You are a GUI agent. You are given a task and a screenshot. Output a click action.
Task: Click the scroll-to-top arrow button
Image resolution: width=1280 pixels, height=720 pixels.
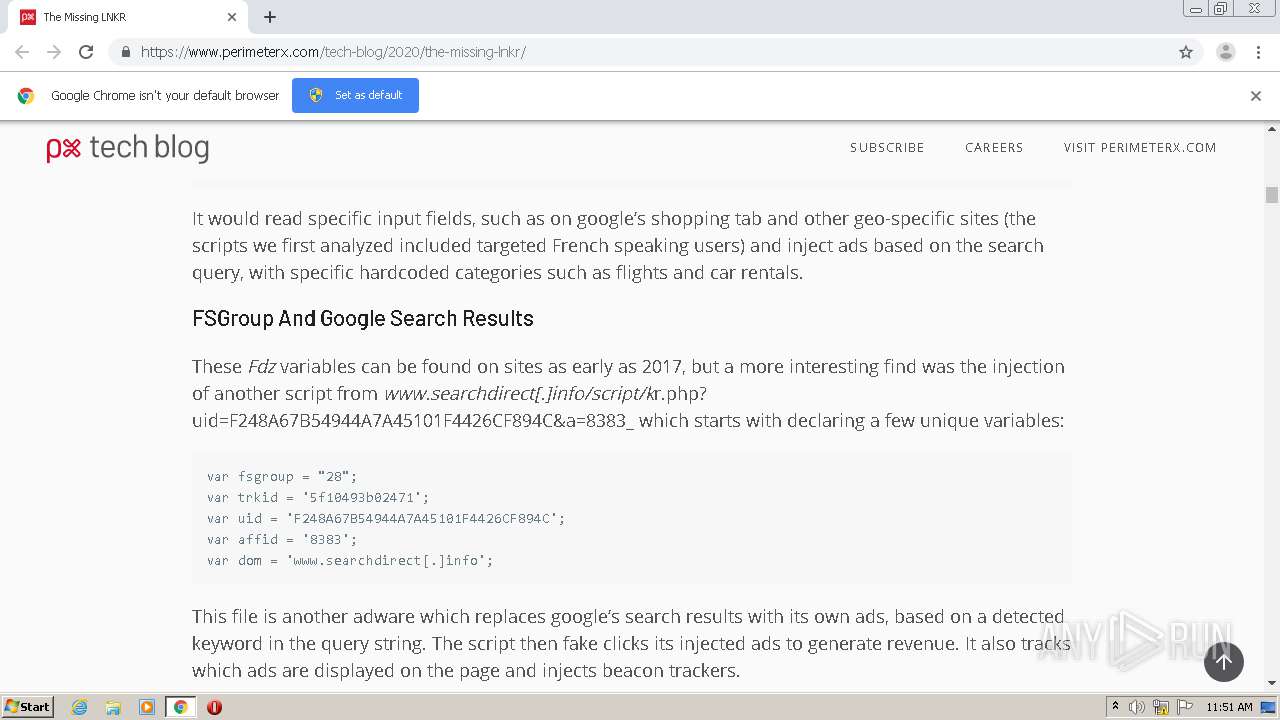coord(1224,661)
